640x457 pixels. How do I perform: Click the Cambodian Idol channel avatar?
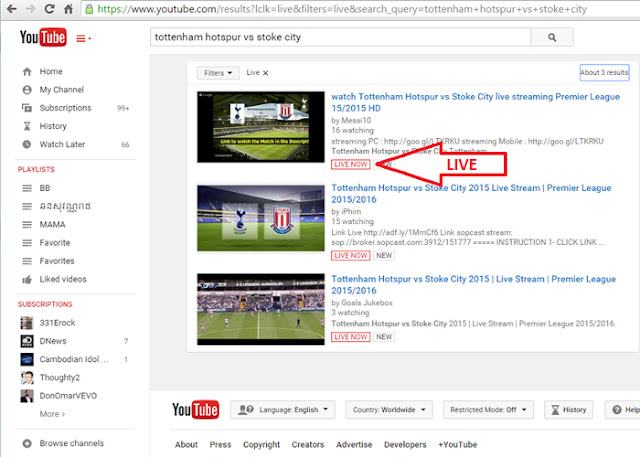click(27, 359)
